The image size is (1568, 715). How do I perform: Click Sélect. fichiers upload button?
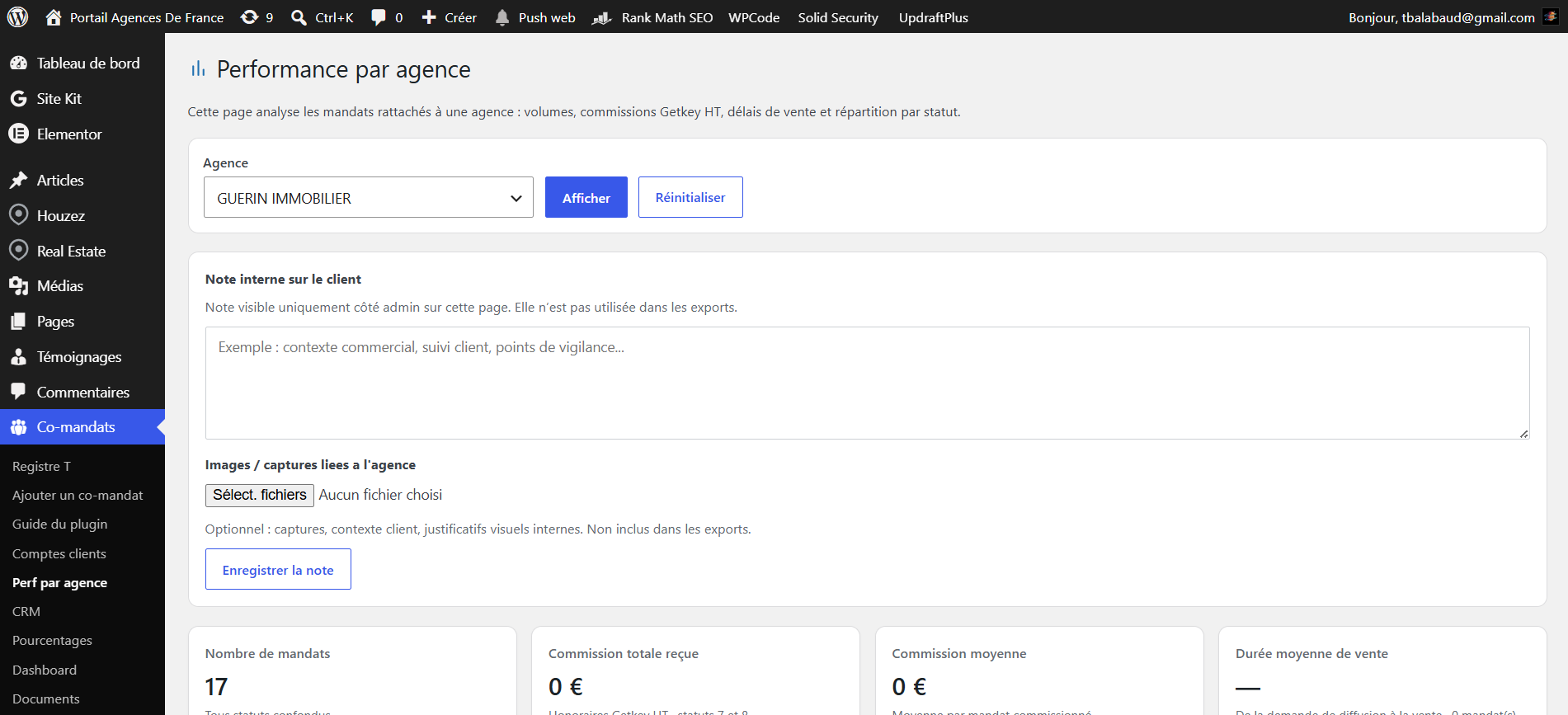260,495
